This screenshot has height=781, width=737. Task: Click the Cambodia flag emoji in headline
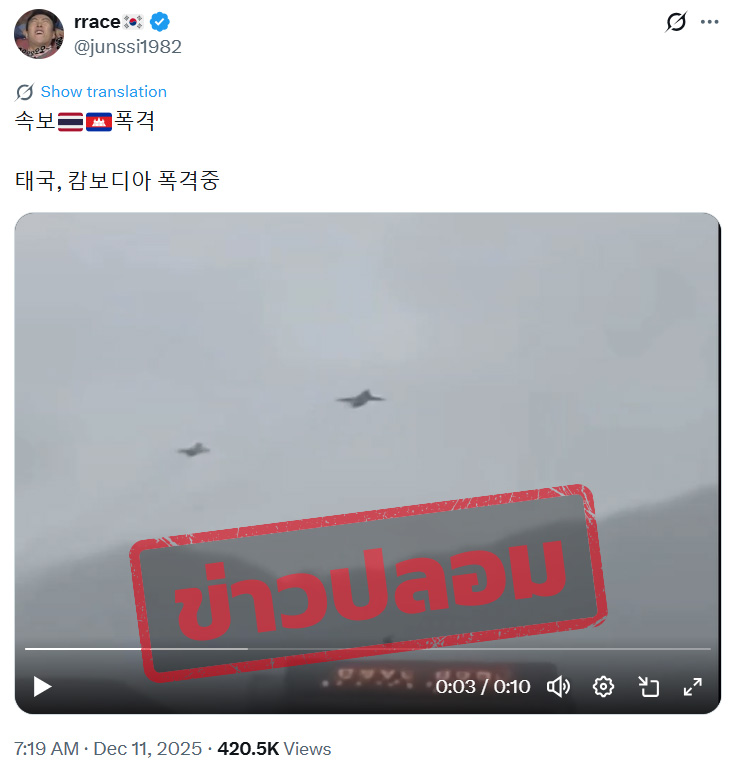[x=99, y=122]
